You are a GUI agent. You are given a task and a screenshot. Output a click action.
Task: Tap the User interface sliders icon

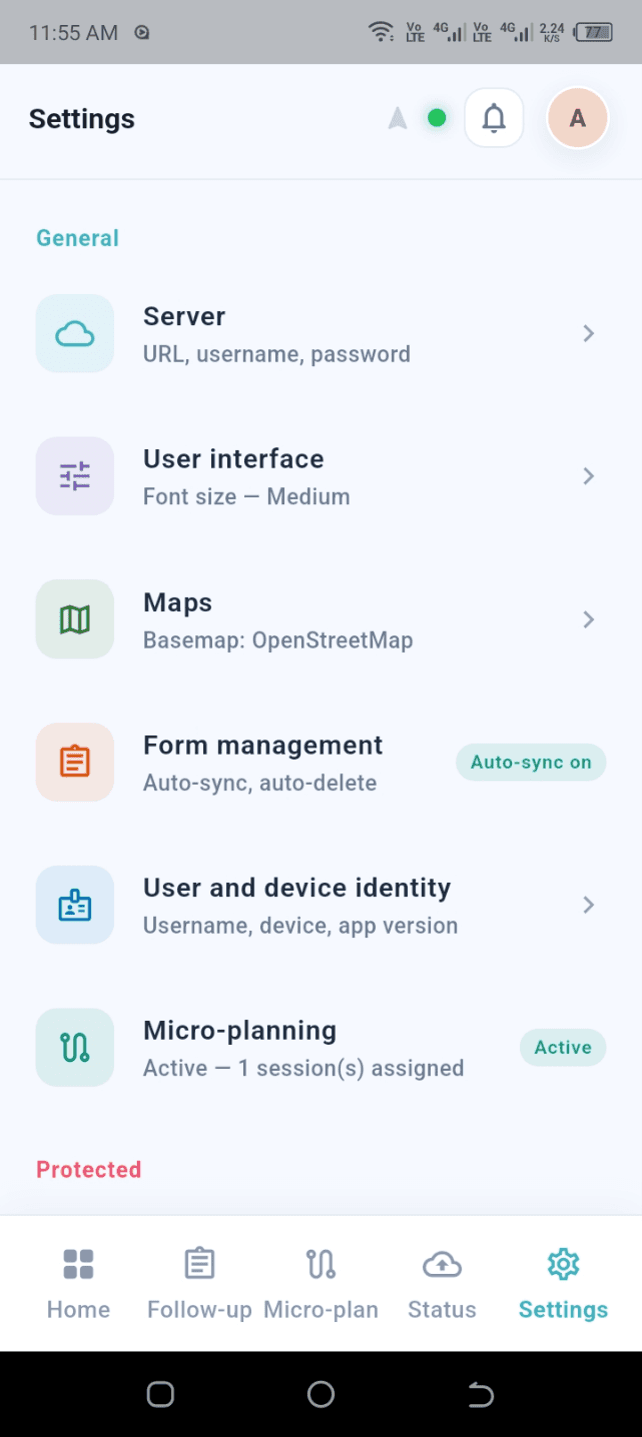[75, 476]
